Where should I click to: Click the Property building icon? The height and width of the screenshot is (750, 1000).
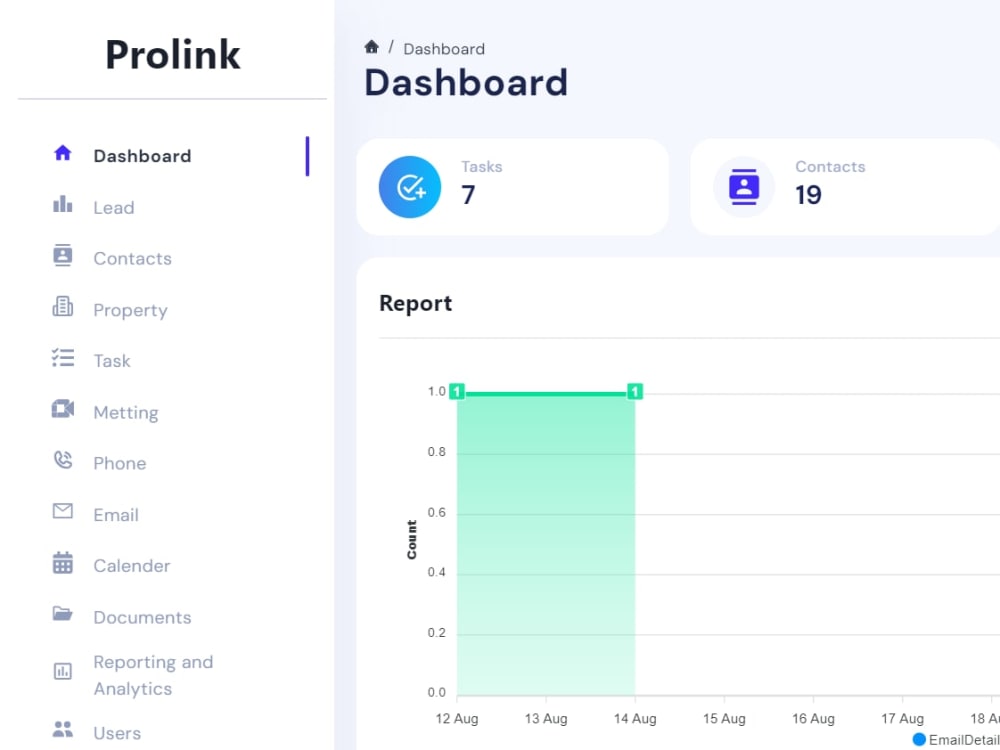click(62, 307)
